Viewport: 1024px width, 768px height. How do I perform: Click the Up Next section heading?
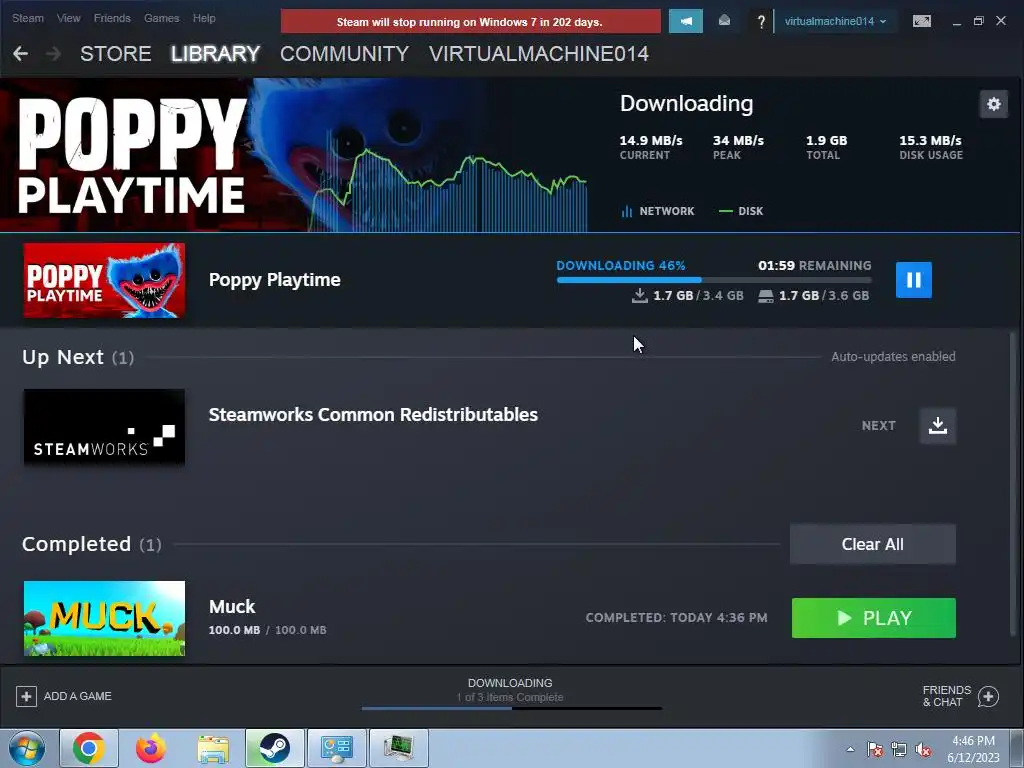pyautogui.click(x=78, y=357)
